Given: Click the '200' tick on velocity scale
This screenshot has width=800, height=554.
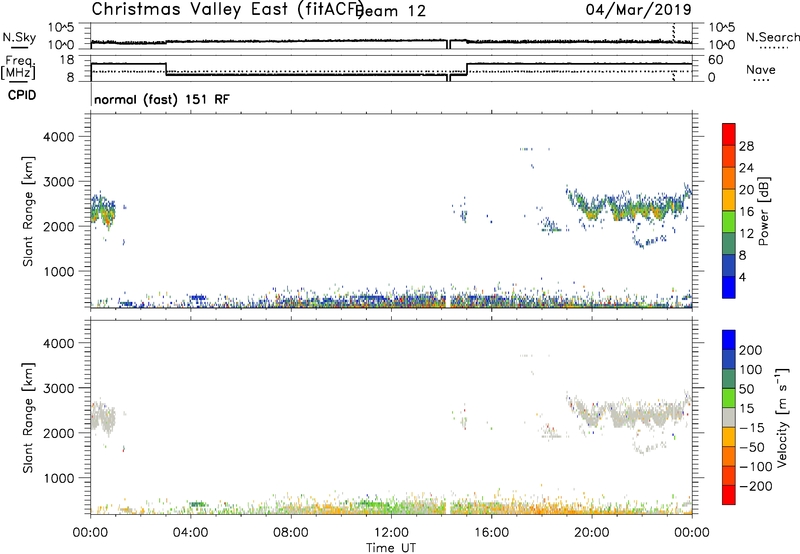Looking at the screenshot, I should coord(751,350).
